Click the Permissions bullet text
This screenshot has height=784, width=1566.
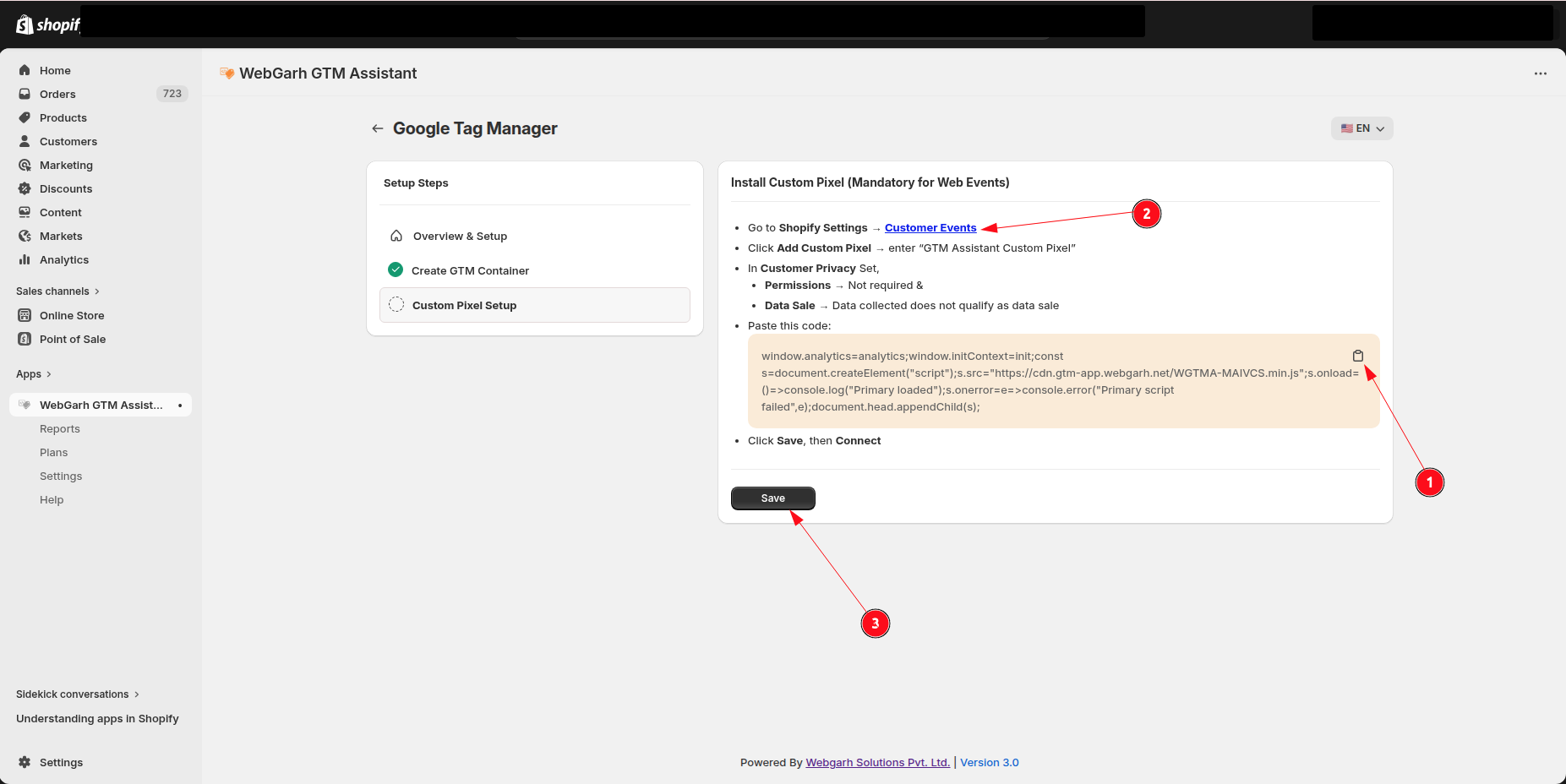843,286
